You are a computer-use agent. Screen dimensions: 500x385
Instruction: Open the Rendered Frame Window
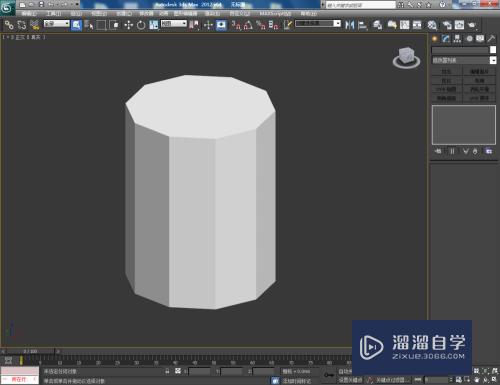pos(459,25)
